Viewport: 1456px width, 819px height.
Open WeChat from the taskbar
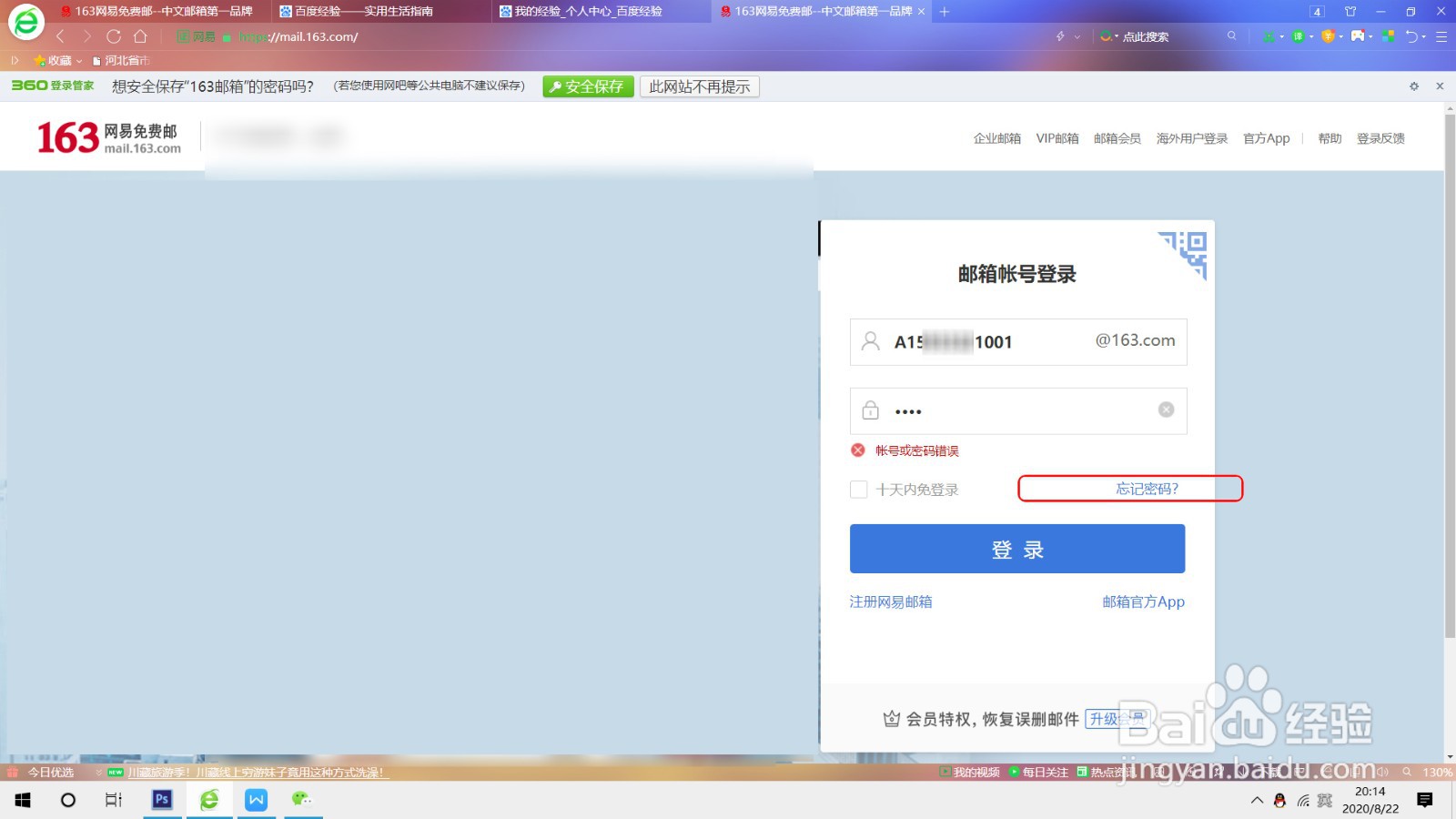click(302, 799)
